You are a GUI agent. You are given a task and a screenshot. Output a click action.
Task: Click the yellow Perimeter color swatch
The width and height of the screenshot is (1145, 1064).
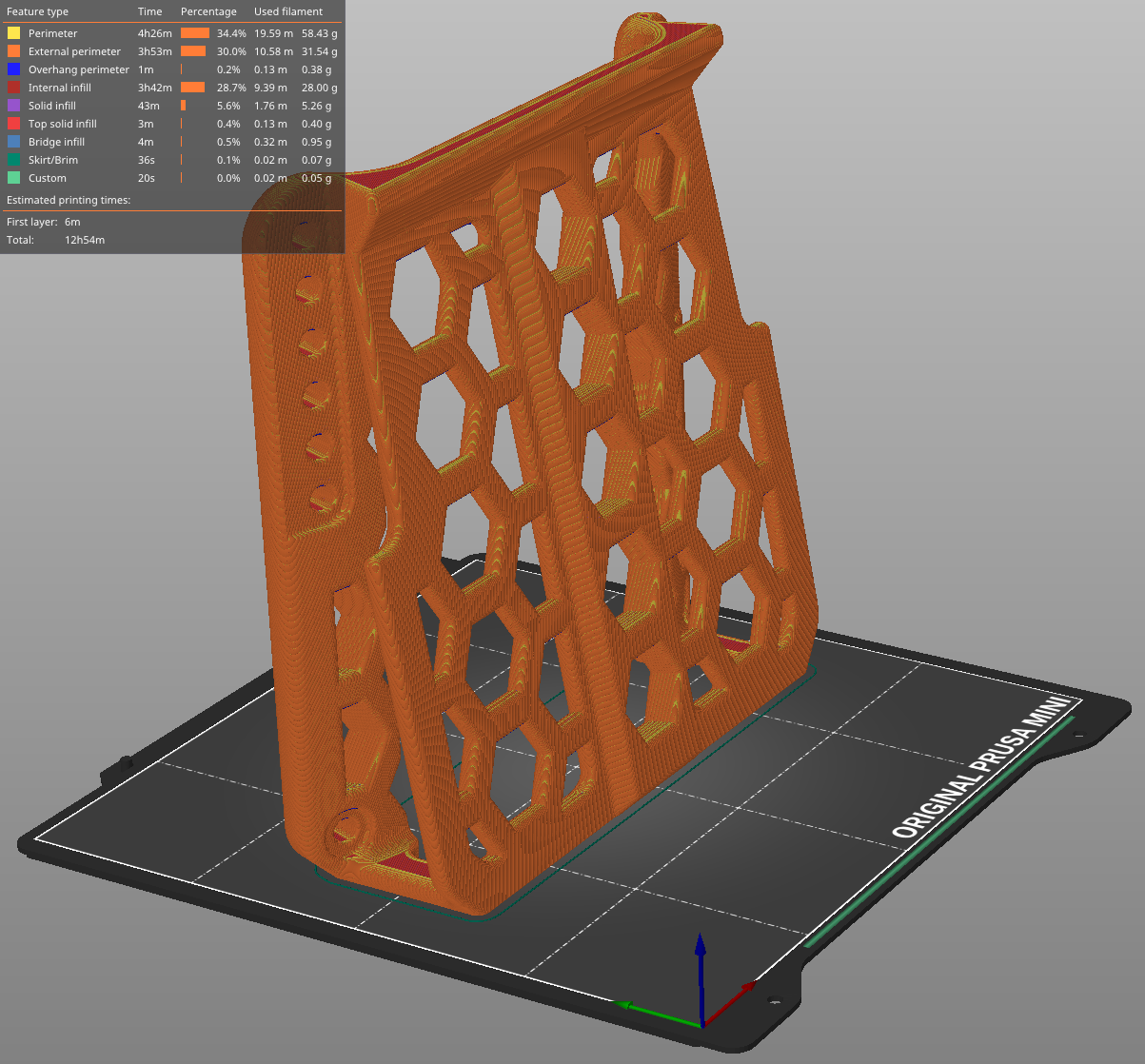[11, 32]
